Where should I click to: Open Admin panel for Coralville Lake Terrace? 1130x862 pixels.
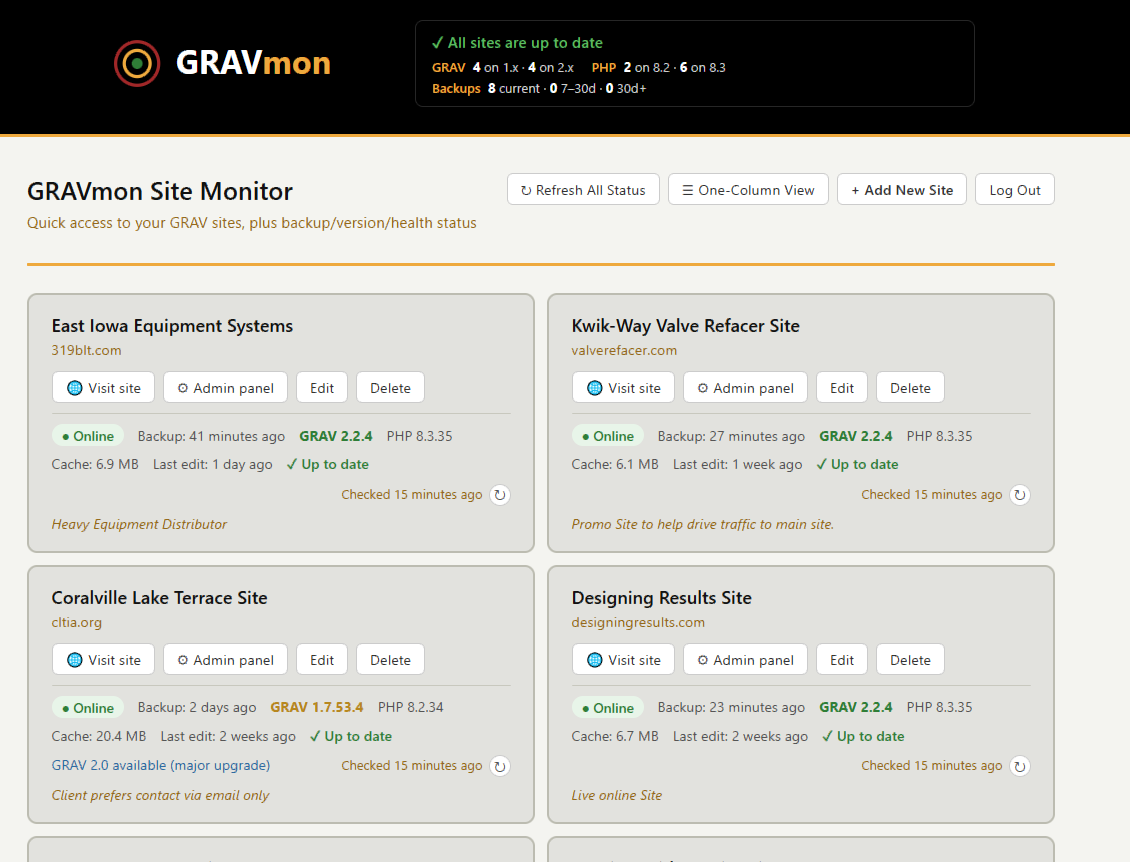coord(226,659)
